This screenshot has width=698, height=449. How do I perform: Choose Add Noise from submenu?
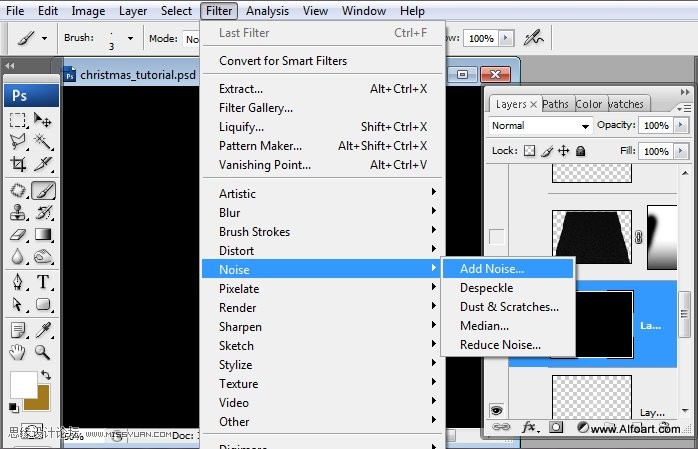coord(491,269)
